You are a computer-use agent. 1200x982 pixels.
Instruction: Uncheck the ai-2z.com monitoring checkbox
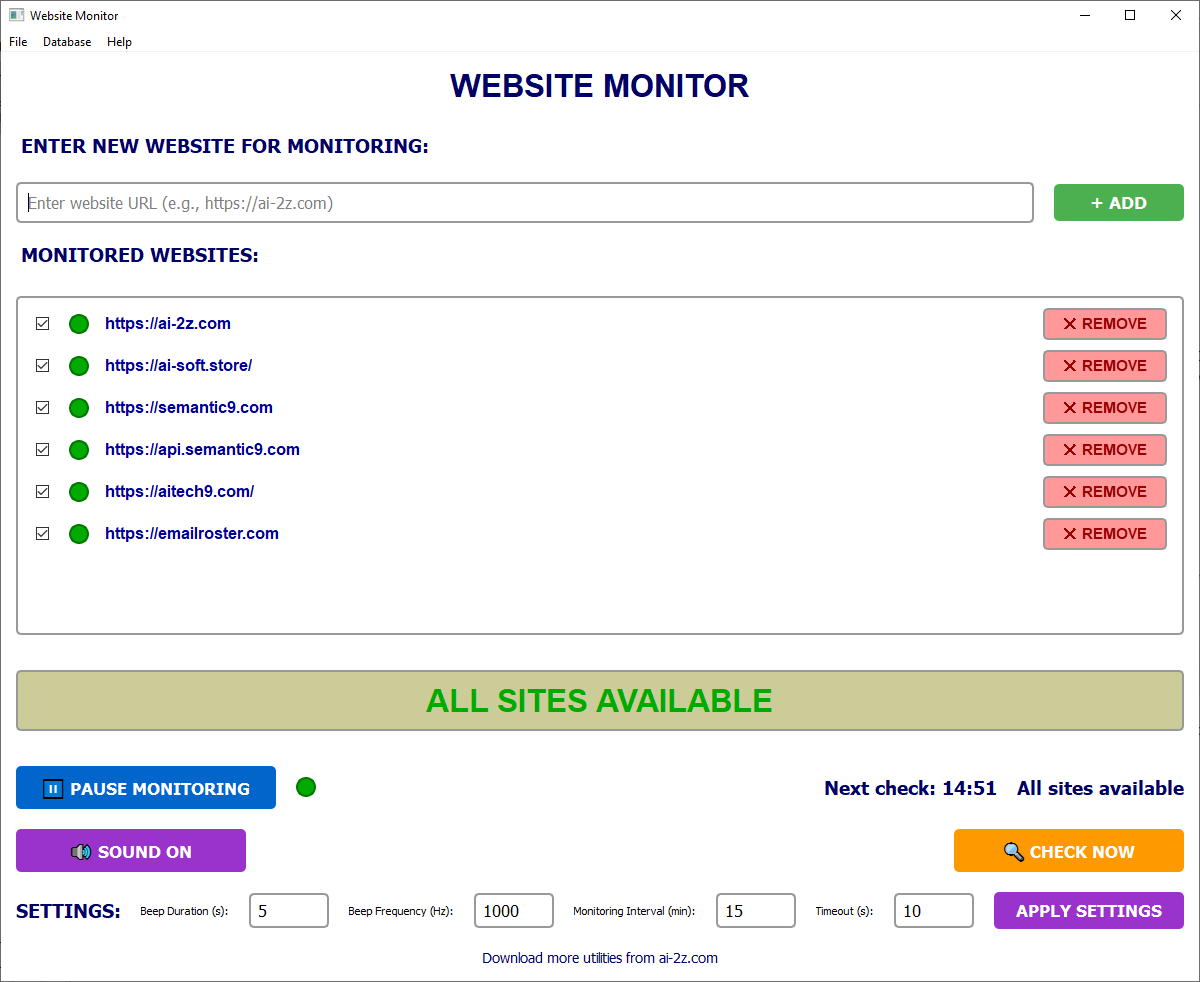click(43, 324)
